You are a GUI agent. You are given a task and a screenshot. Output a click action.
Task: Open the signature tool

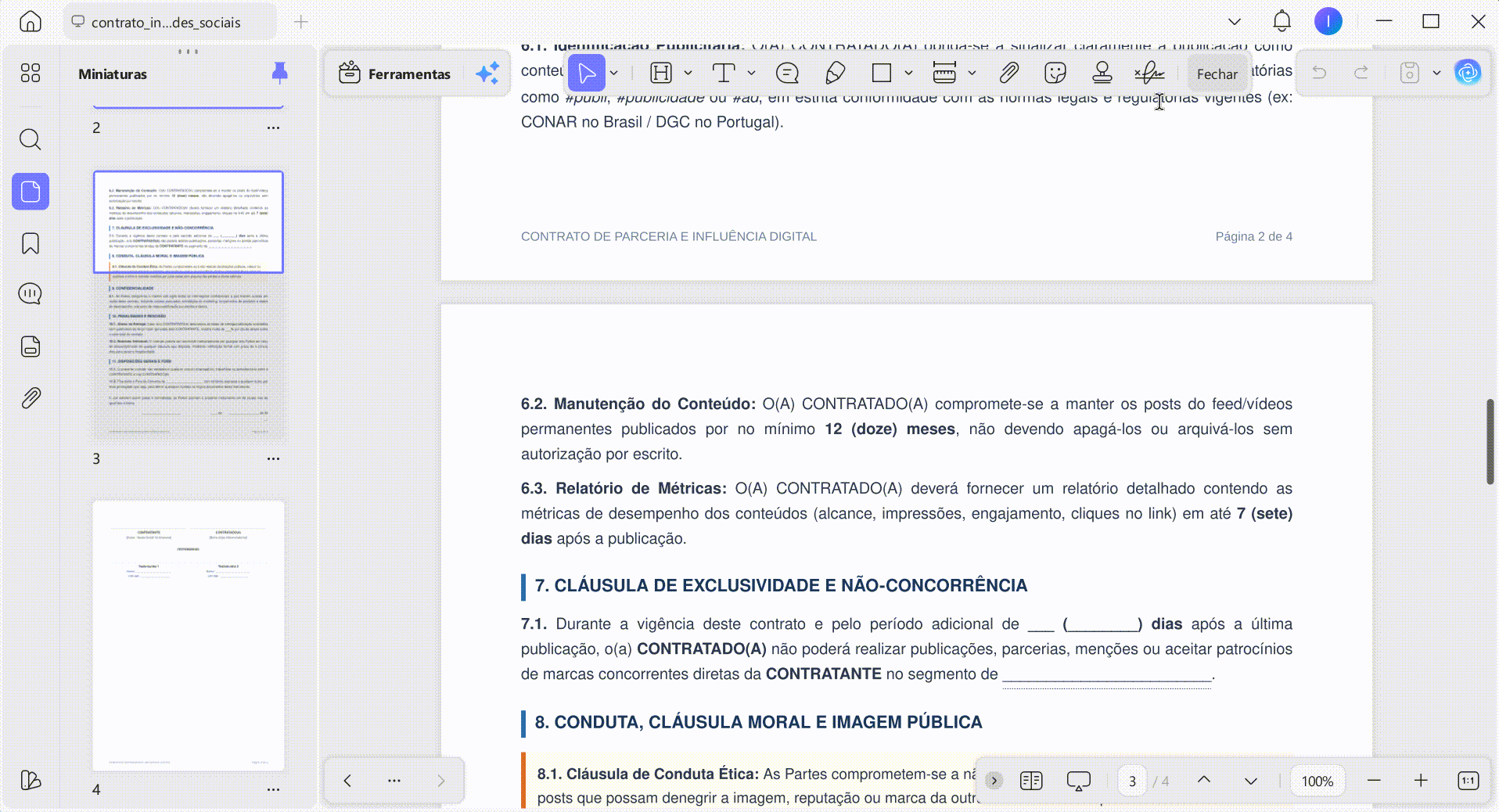coord(1149,74)
